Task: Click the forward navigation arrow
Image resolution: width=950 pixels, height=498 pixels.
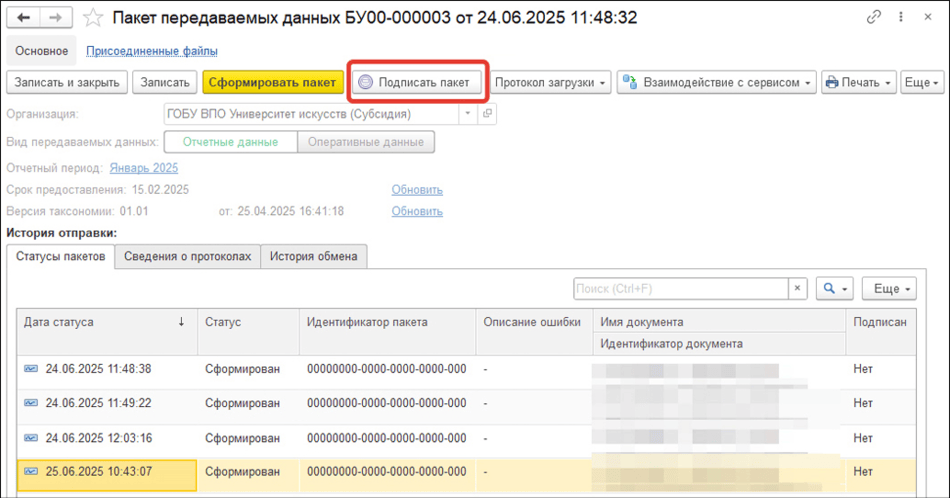Action: 56,18
